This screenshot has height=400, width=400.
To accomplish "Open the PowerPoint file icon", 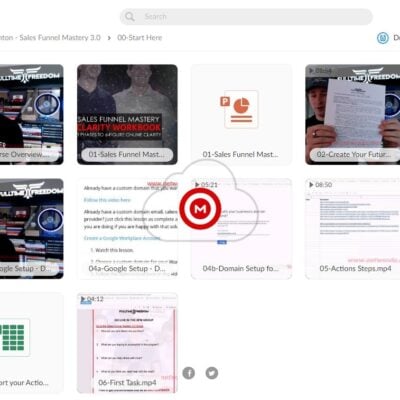I will coord(239,109).
